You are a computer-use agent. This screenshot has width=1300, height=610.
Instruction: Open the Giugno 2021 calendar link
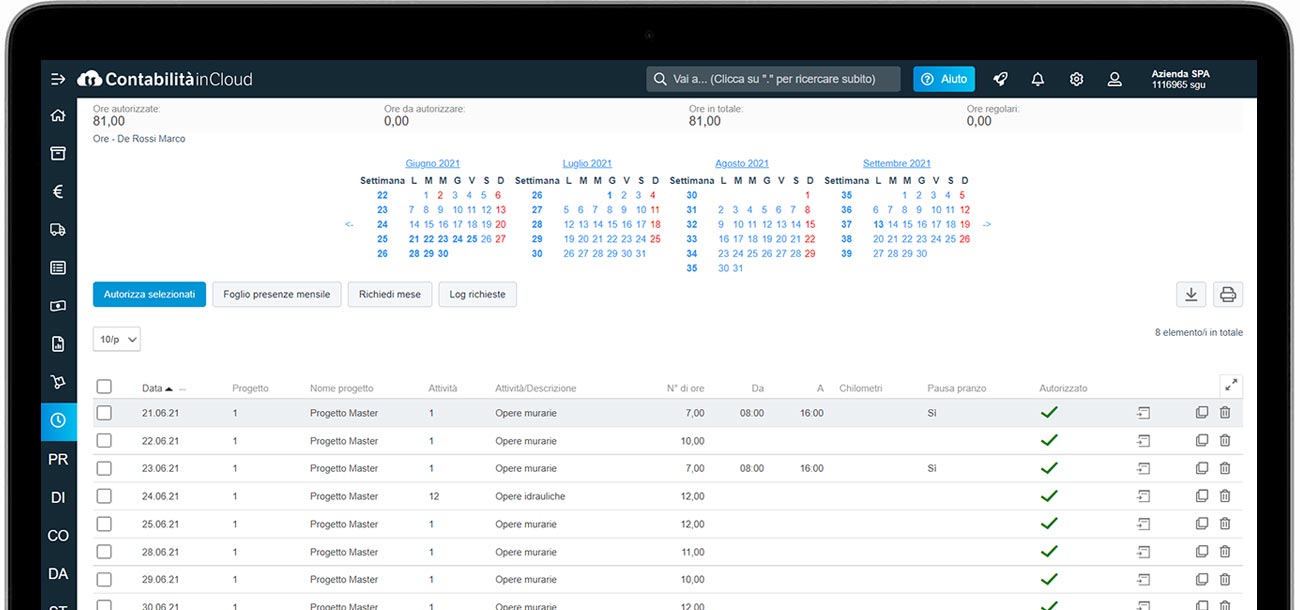click(x=432, y=163)
